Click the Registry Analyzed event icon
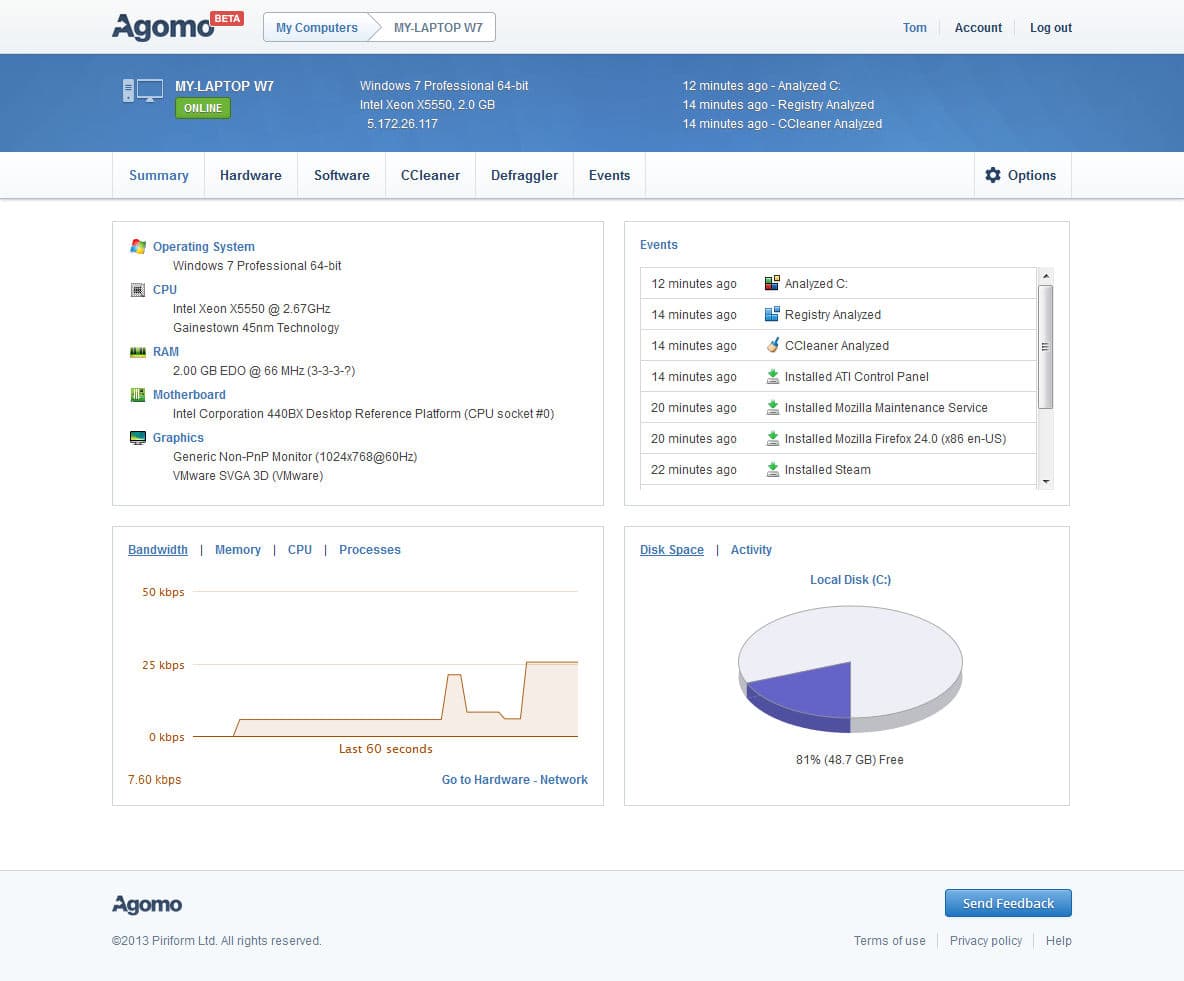1184x981 pixels. click(x=772, y=315)
